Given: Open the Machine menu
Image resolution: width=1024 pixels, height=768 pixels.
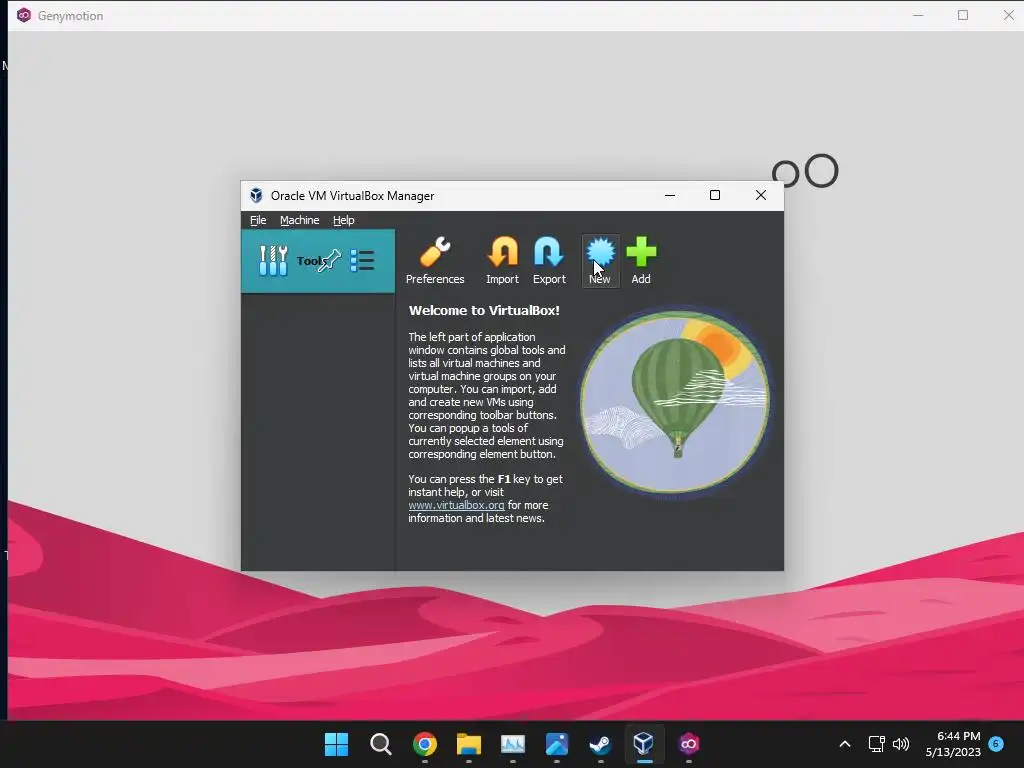Looking at the screenshot, I should coord(300,220).
